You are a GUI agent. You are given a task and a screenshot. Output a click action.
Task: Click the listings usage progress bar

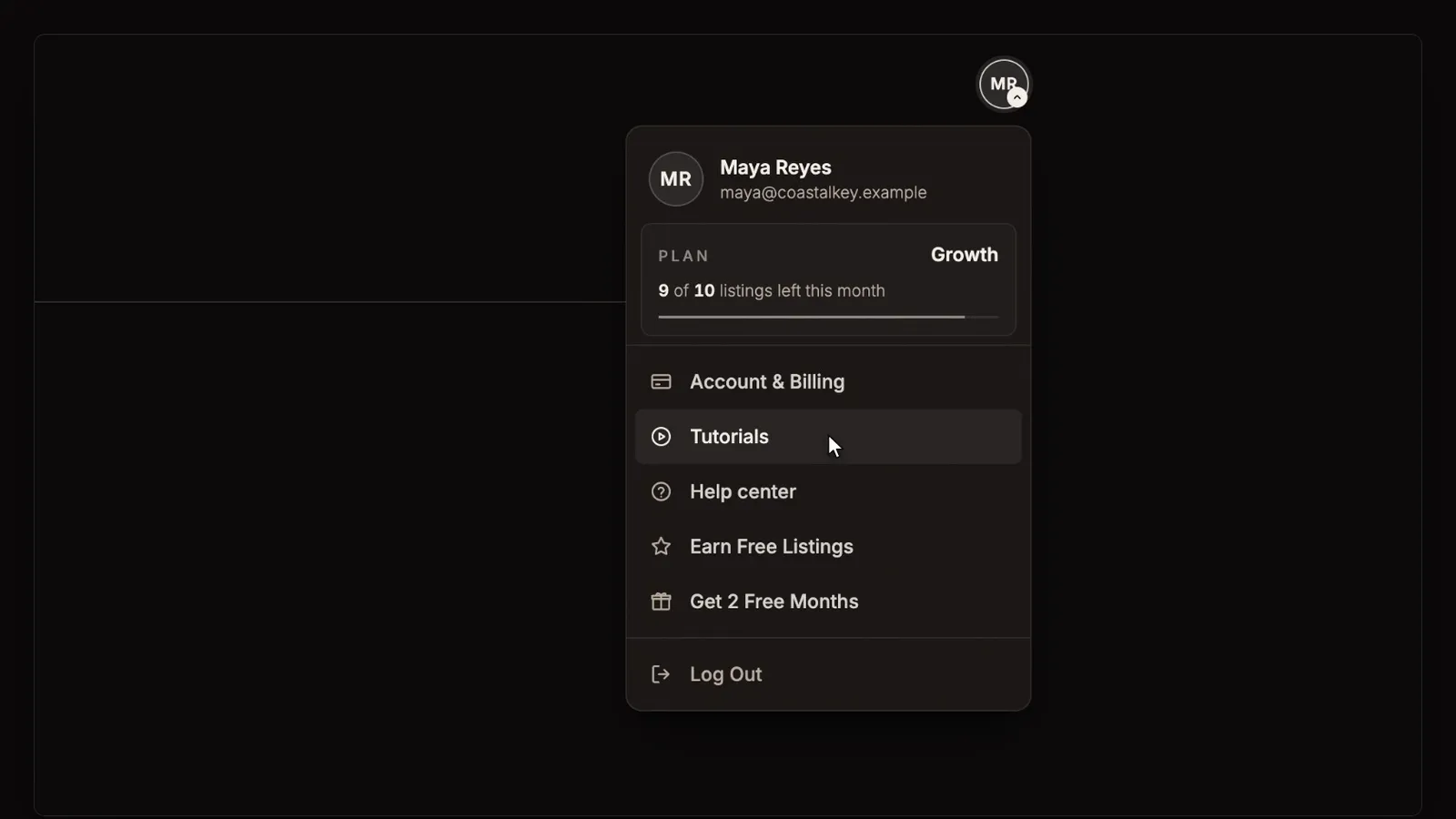coord(828,317)
